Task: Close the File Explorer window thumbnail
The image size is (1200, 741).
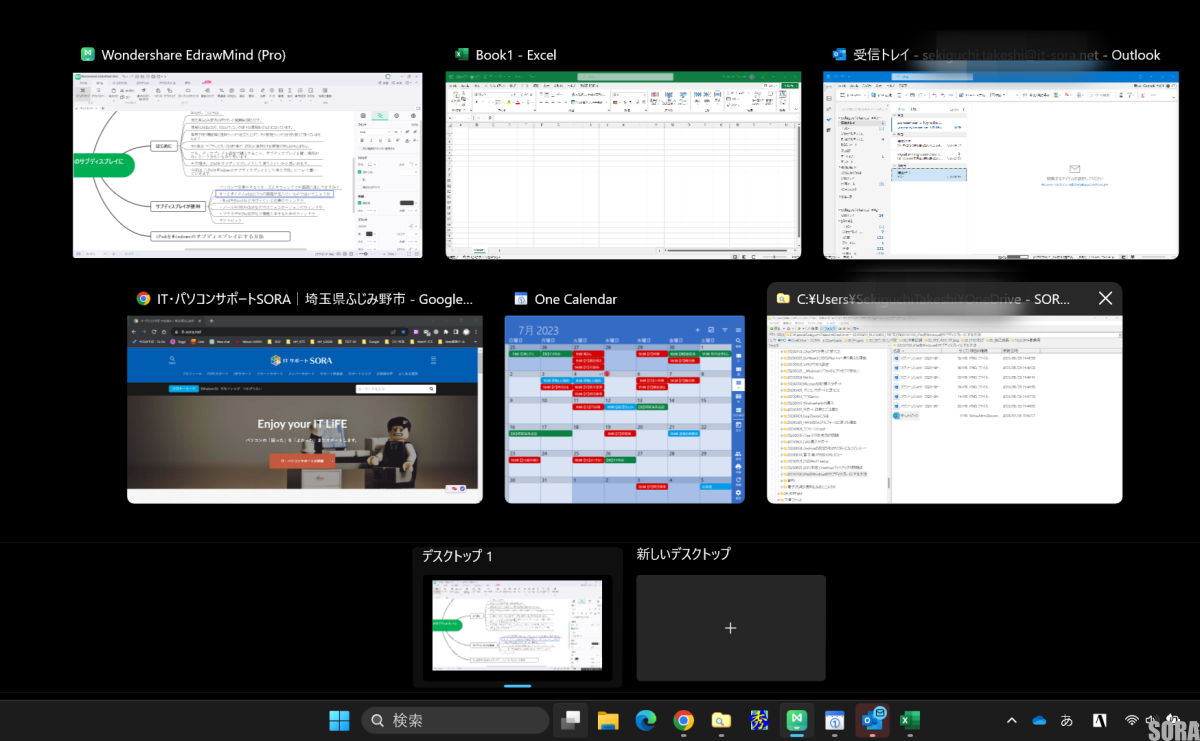Action: click(1105, 298)
